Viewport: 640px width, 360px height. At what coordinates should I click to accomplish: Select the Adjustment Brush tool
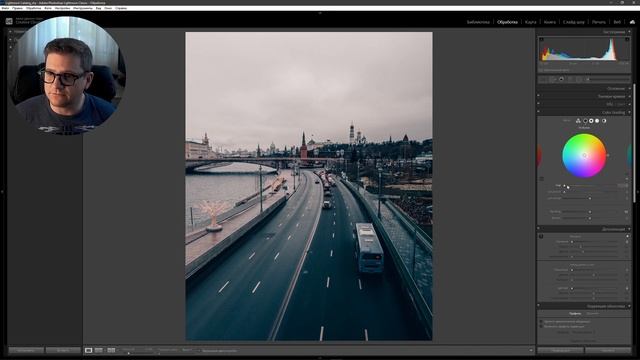588,79
